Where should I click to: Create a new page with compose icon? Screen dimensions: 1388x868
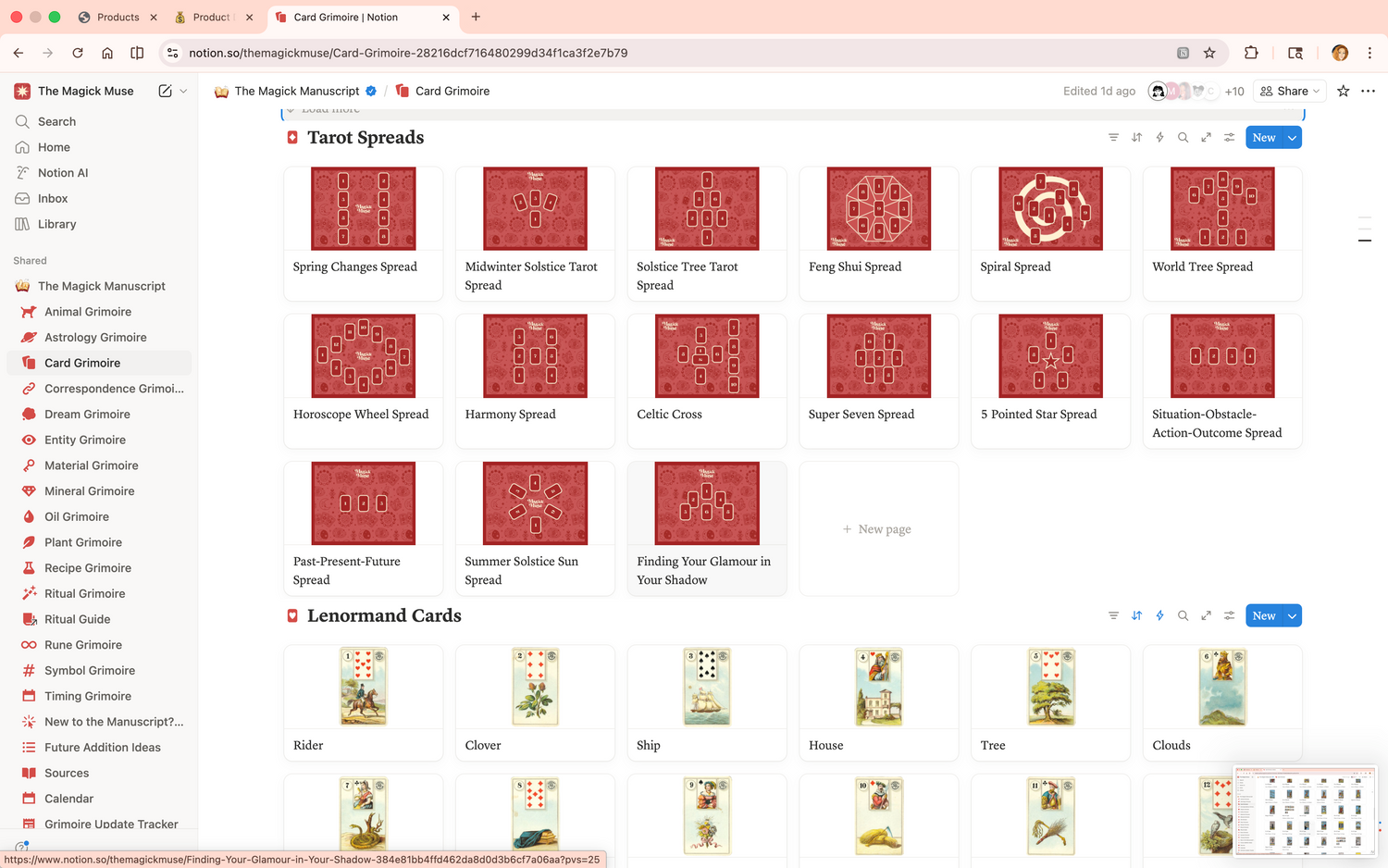point(165,91)
